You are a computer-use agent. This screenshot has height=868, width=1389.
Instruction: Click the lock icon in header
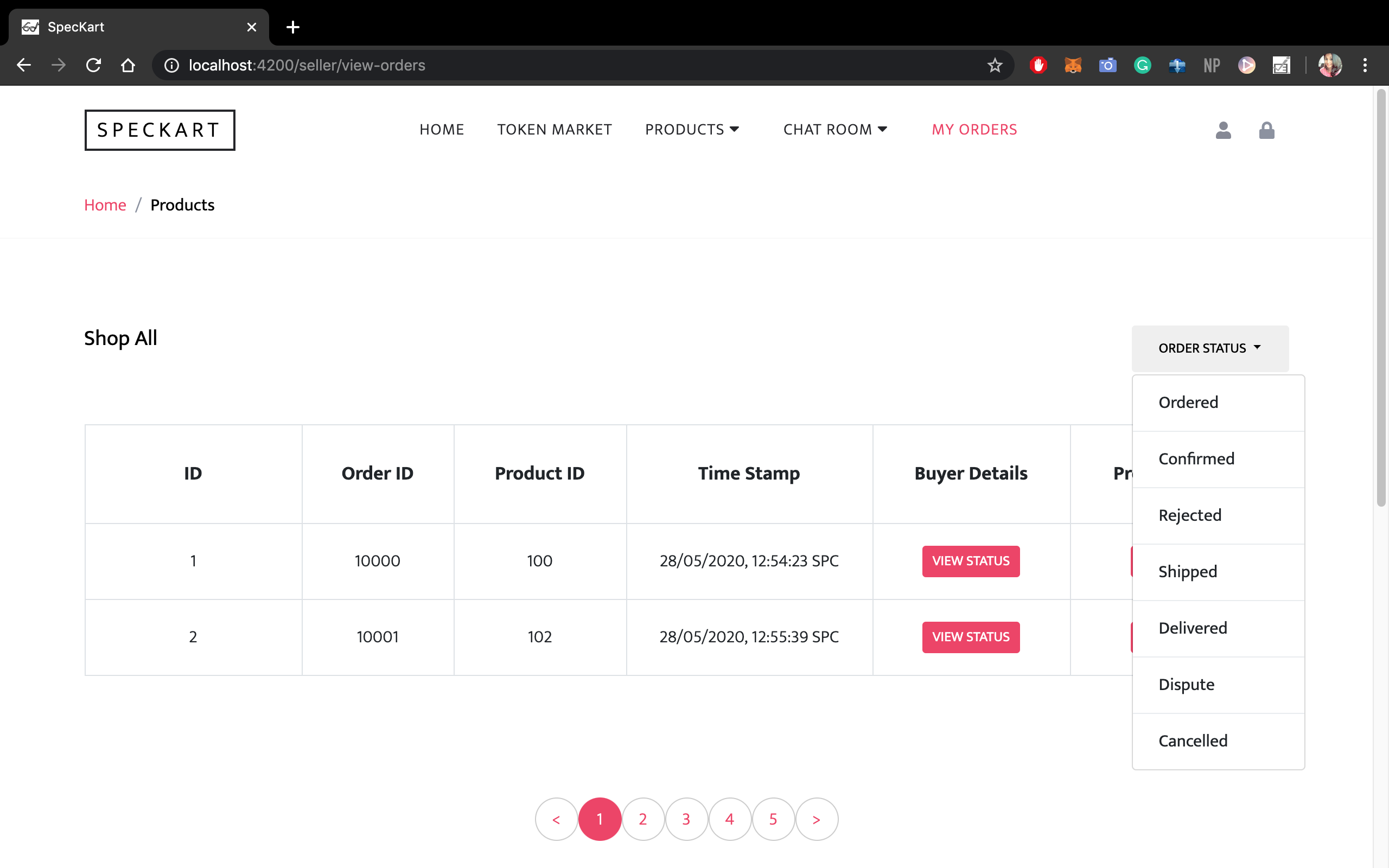pyautogui.click(x=1266, y=130)
